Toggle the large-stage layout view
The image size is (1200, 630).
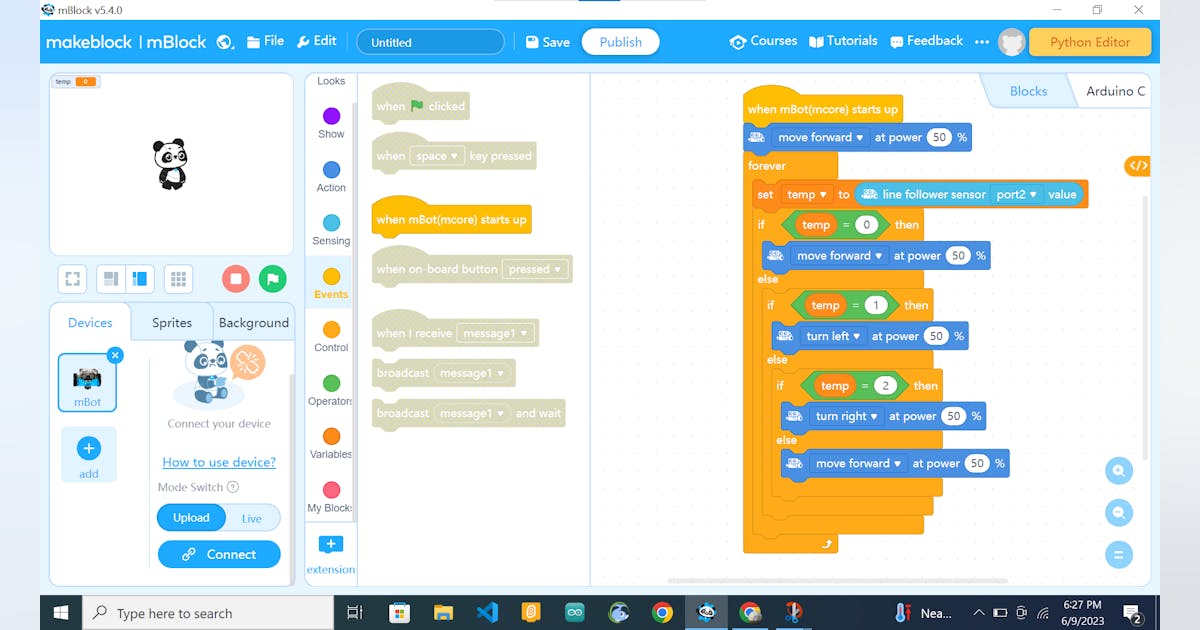[x=138, y=279]
